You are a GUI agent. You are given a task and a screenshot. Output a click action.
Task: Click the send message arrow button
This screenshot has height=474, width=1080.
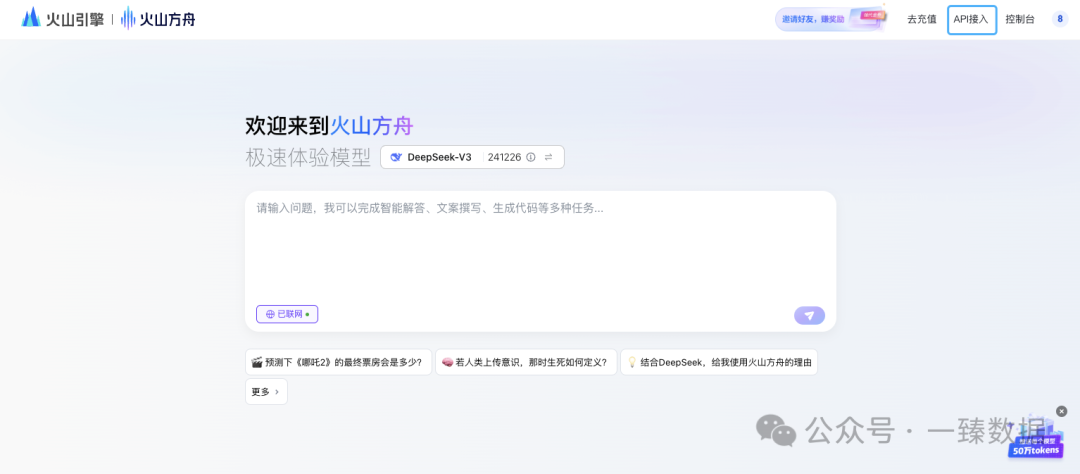809,316
